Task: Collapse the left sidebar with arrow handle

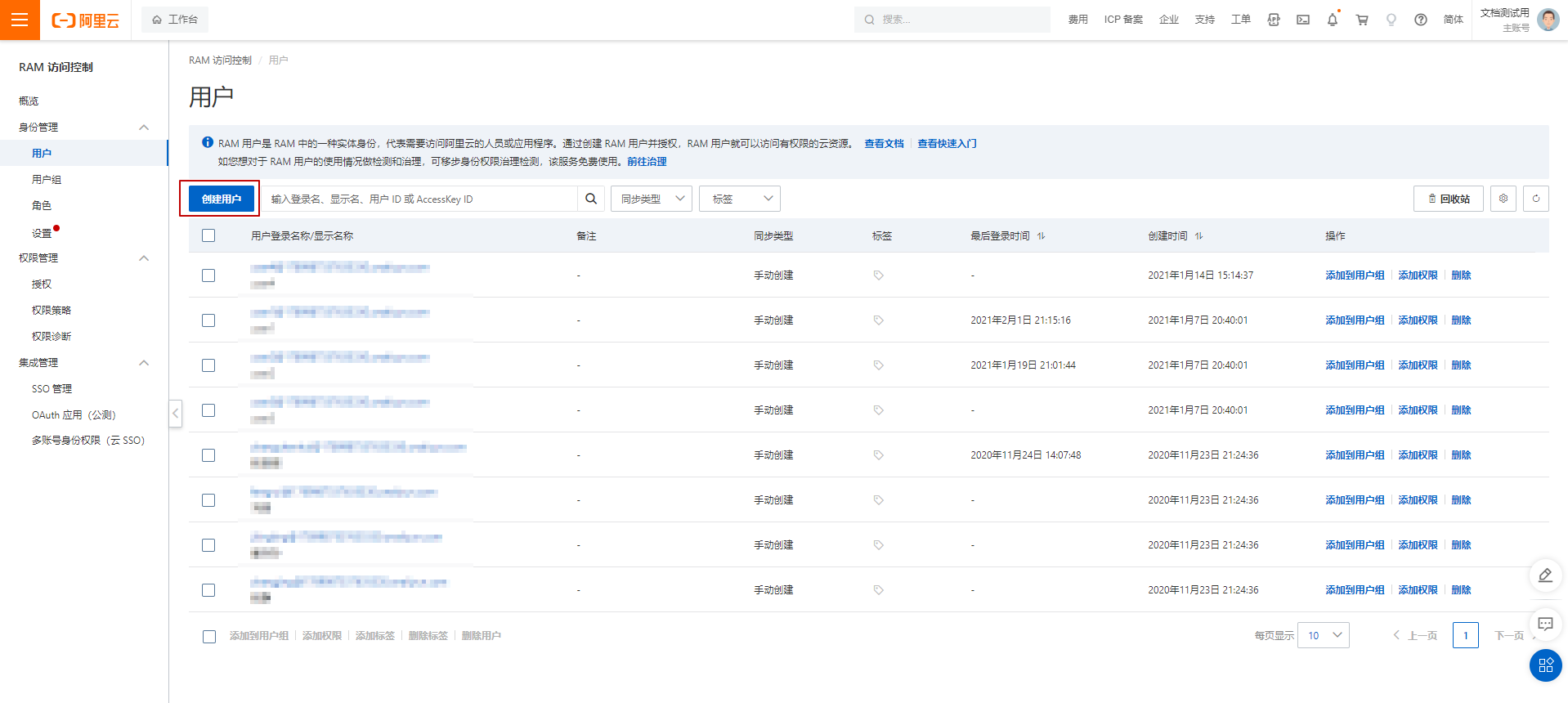Action: 175,413
